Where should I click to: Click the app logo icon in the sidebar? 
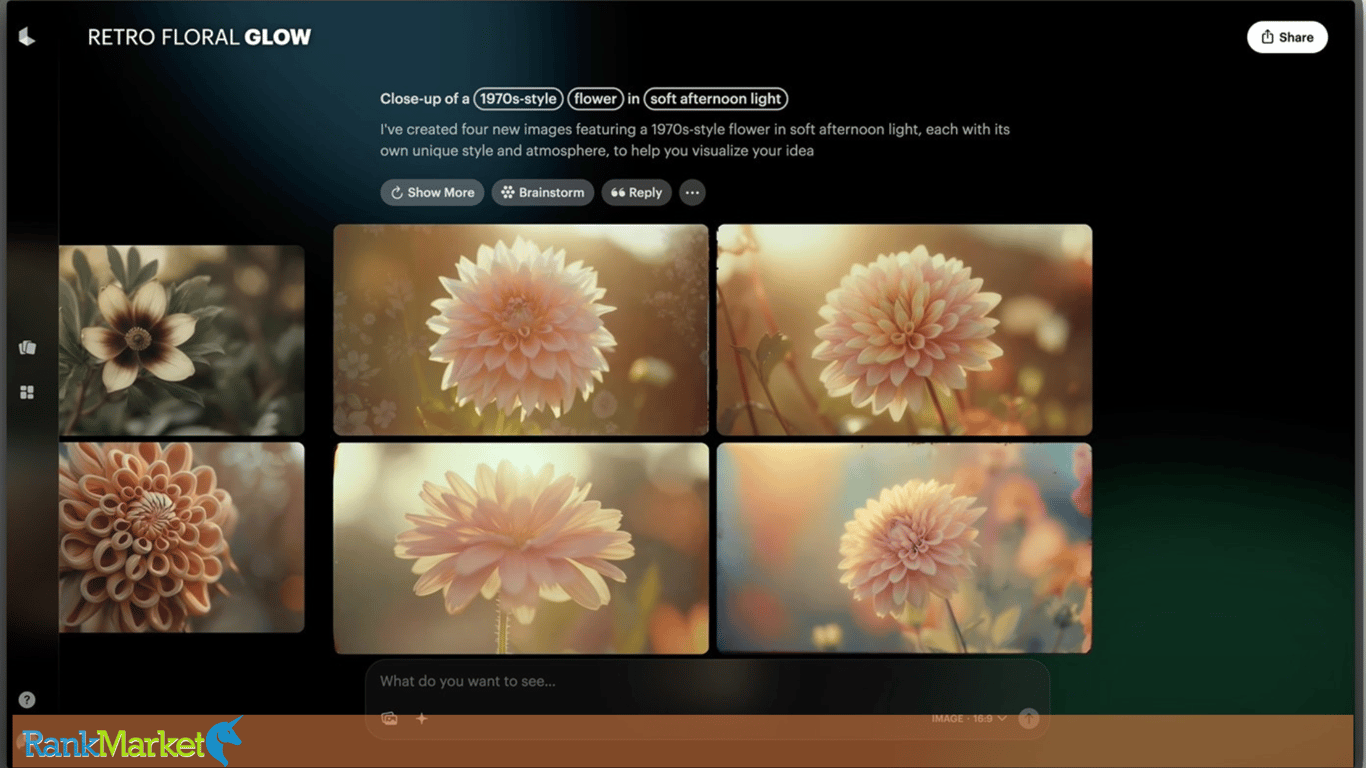pos(27,37)
